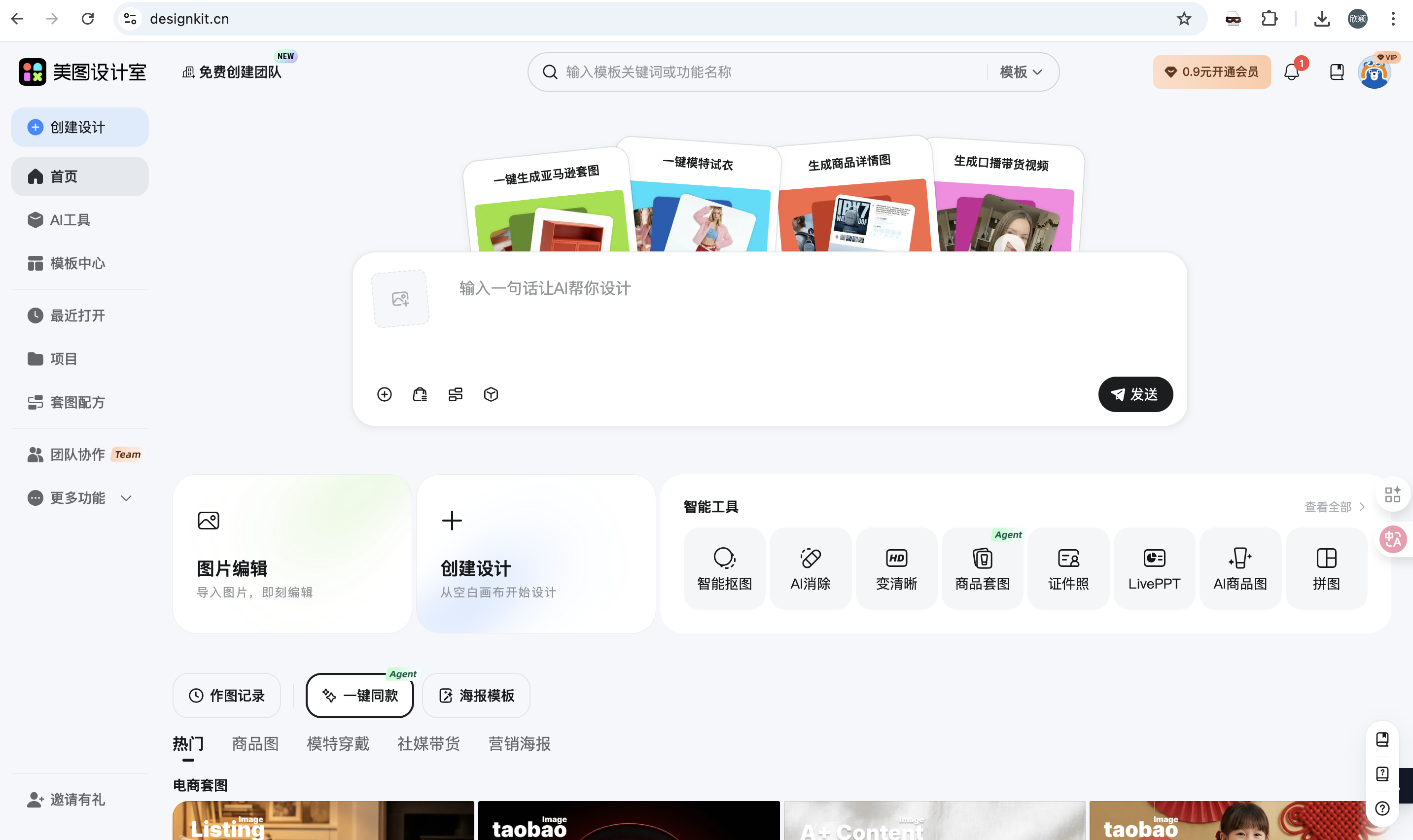
Task: Switch to the 商品图 tab
Action: click(x=254, y=743)
